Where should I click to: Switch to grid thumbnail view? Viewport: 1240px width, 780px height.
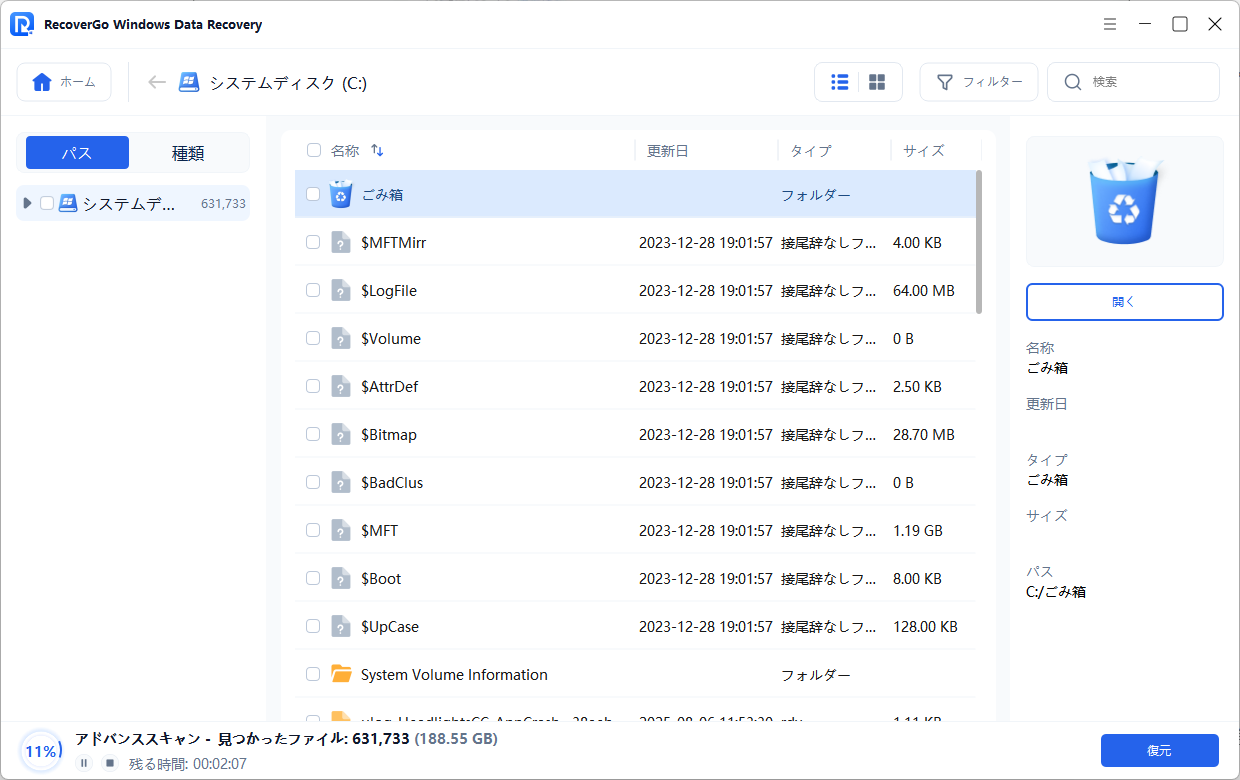[x=877, y=83]
